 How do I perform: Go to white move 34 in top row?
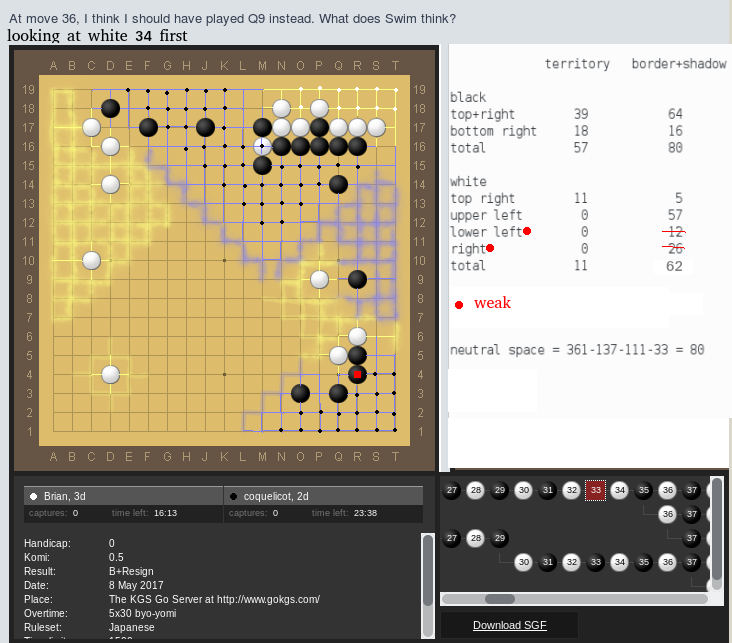pyautogui.click(x=619, y=490)
